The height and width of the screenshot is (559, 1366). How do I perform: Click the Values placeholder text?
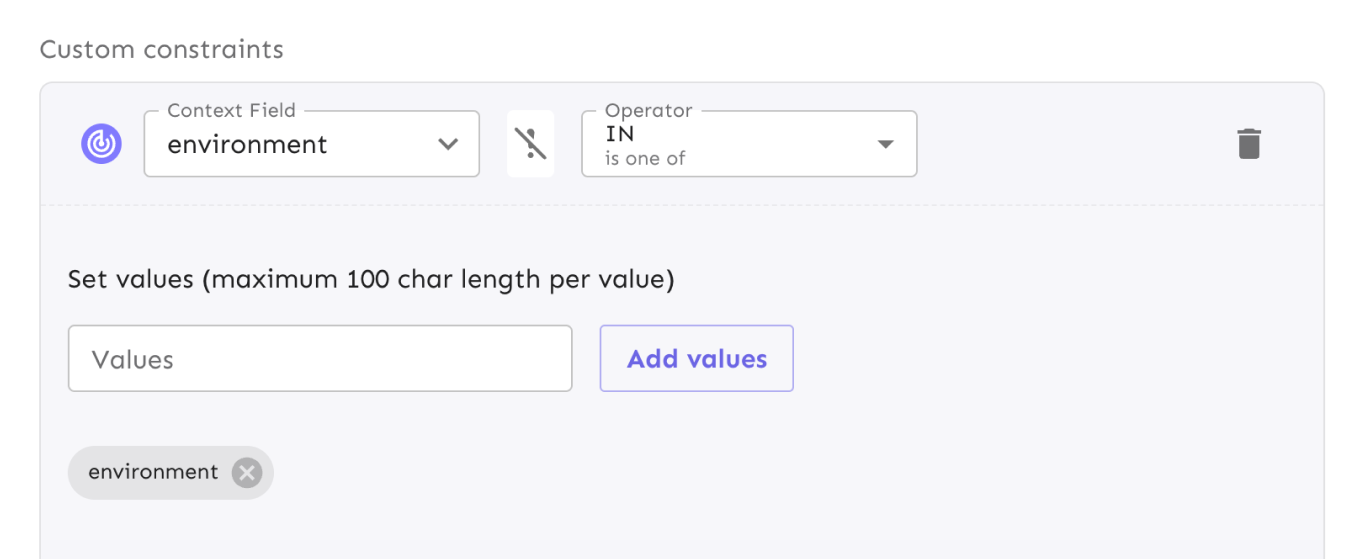tap(132, 359)
